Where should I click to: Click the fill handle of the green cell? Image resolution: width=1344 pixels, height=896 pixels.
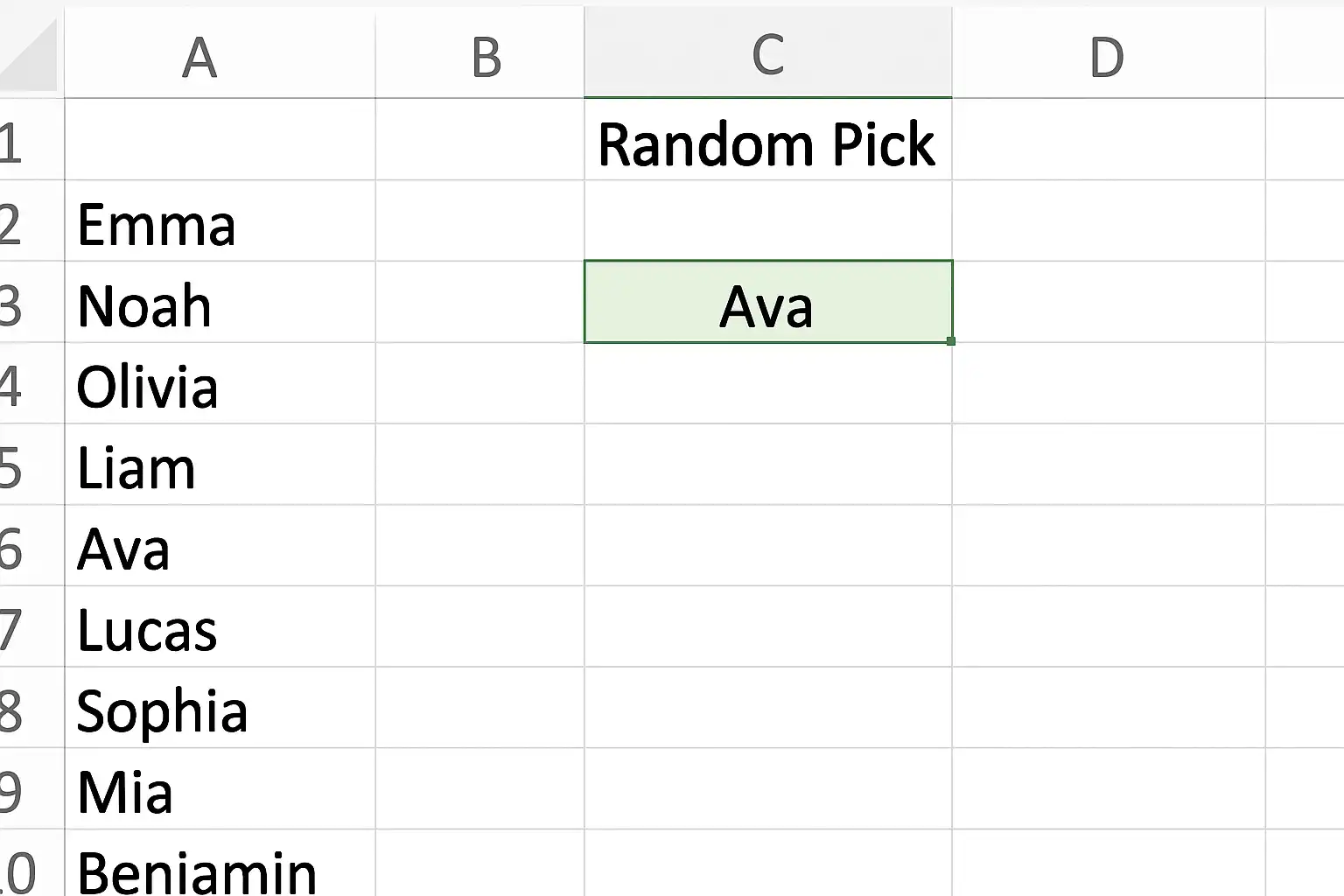coord(951,341)
